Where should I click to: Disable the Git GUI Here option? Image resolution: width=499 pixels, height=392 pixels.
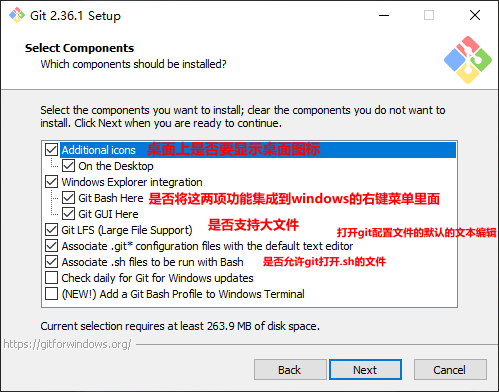68,214
